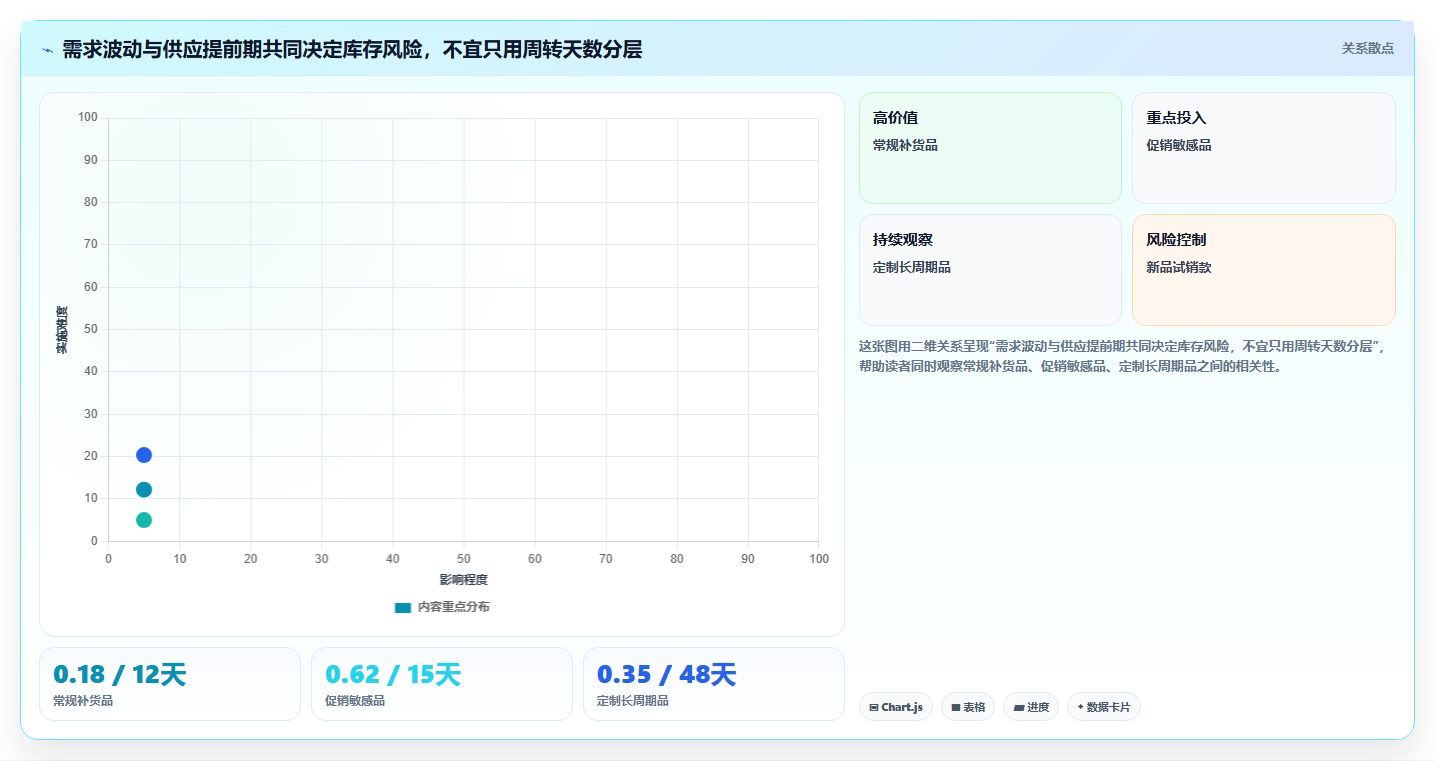The width and height of the screenshot is (1435, 761).
Task: Select the 数据卡片 tag chip
Action: pos(1104,707)
